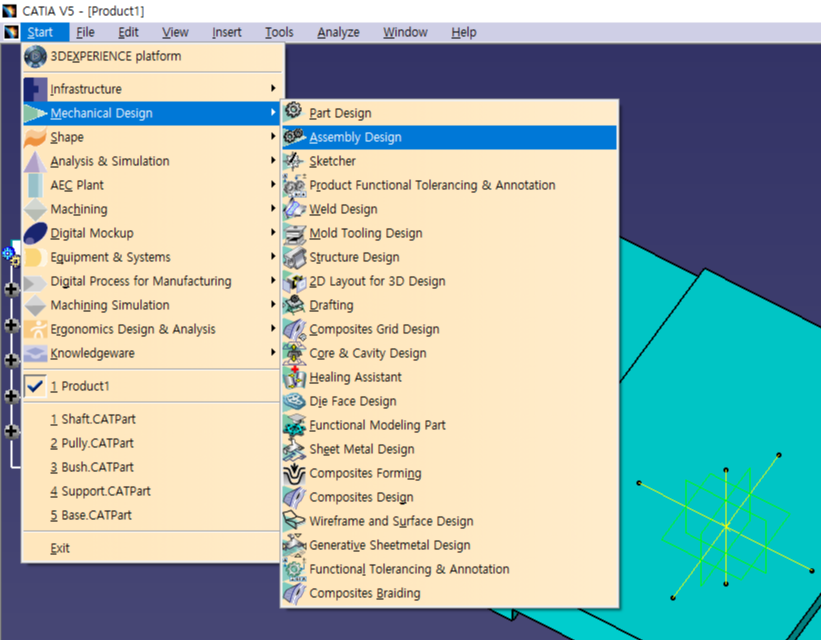
Task: Click the Functional Modeling Part icon
Action: [x=294, y=425]
